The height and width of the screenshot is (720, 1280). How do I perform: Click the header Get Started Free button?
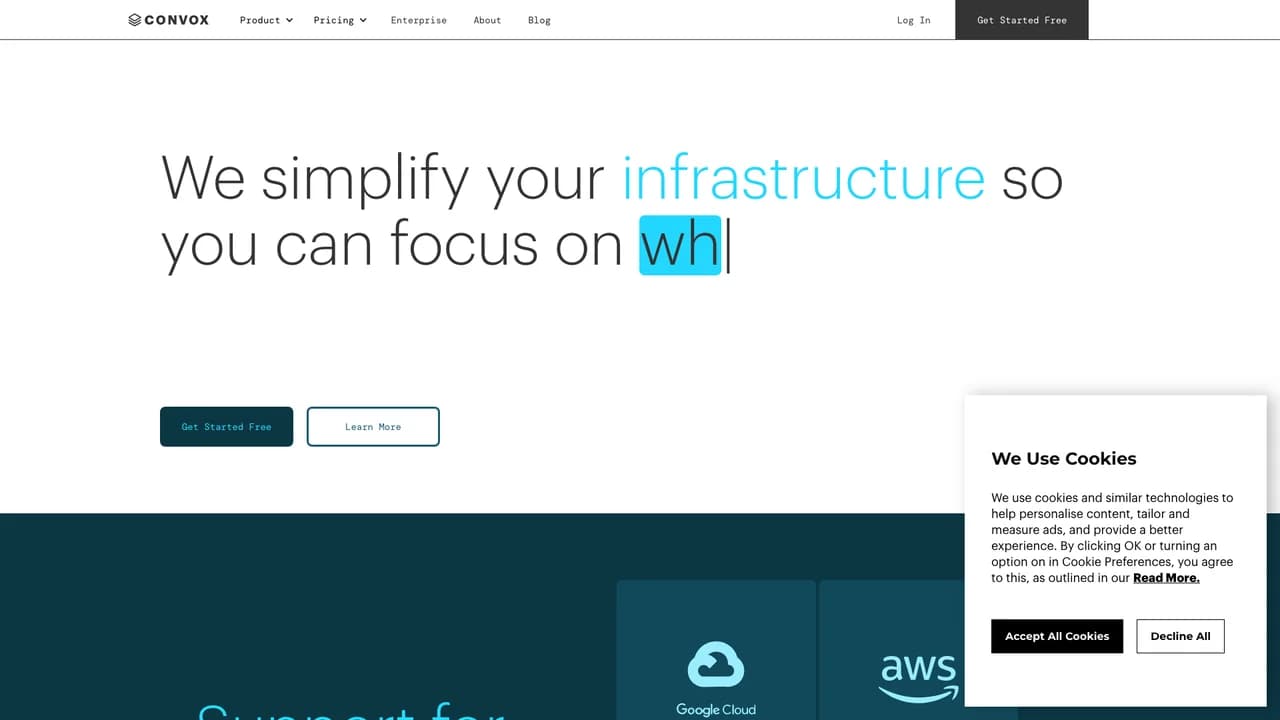(x=1022, y=20)
